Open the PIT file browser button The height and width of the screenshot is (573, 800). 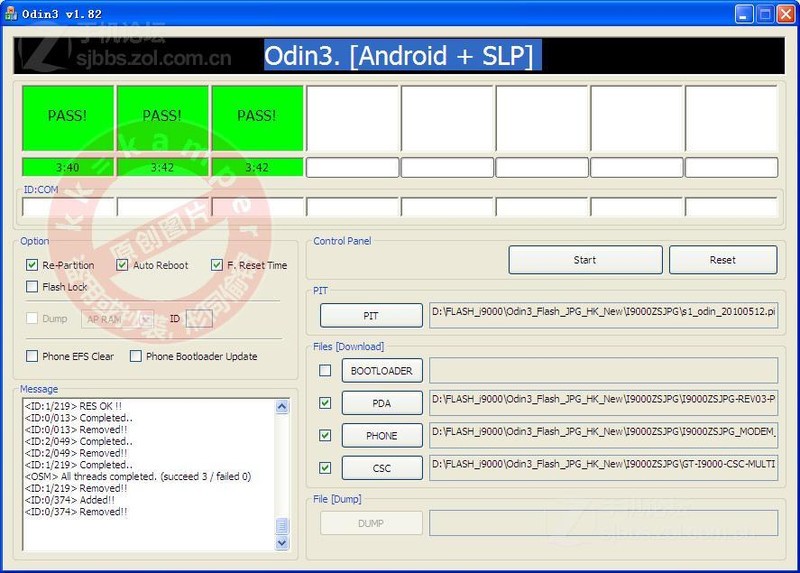tap(371, 315)
